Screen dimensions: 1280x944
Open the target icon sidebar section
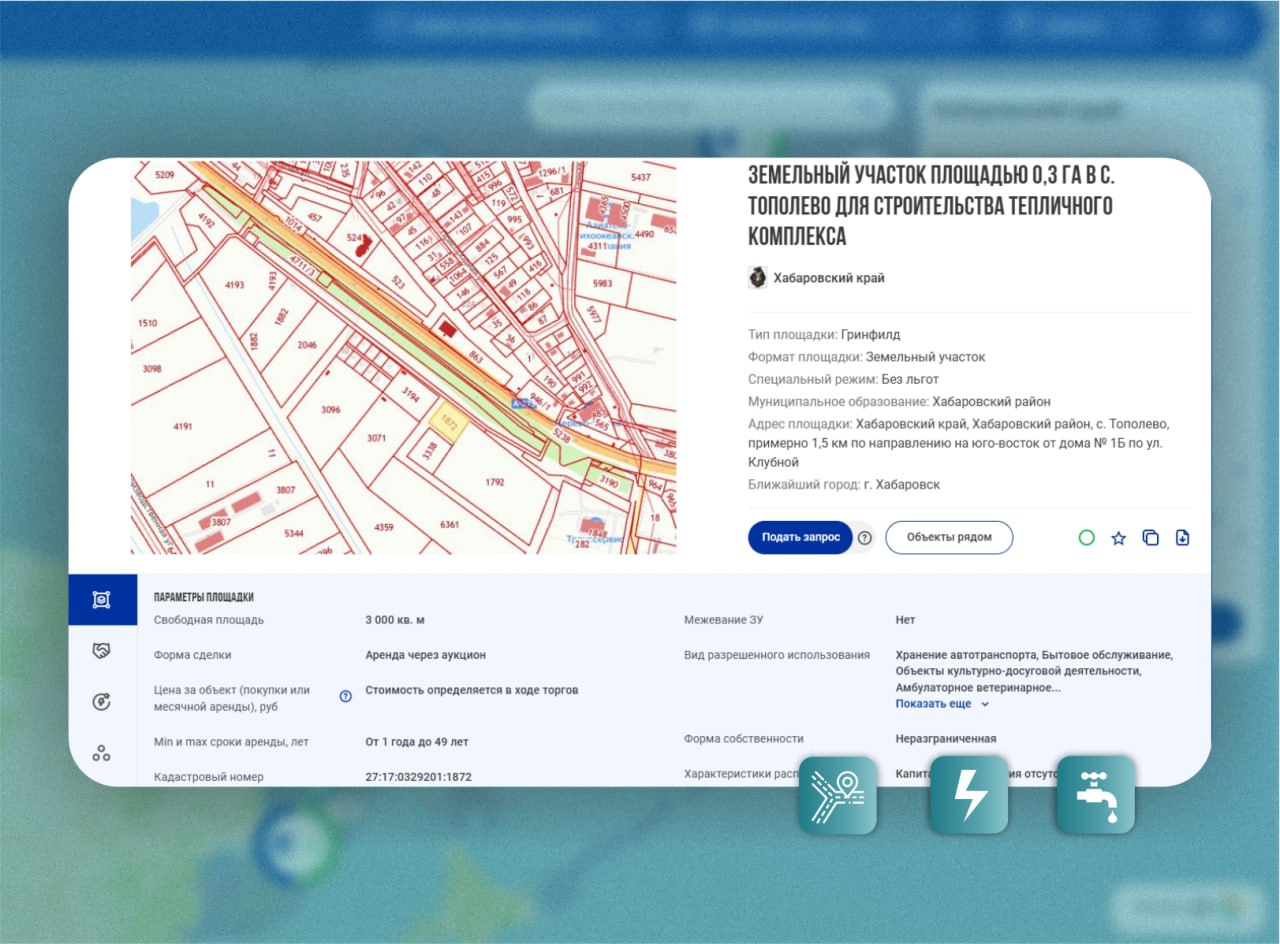coord(102,702)
